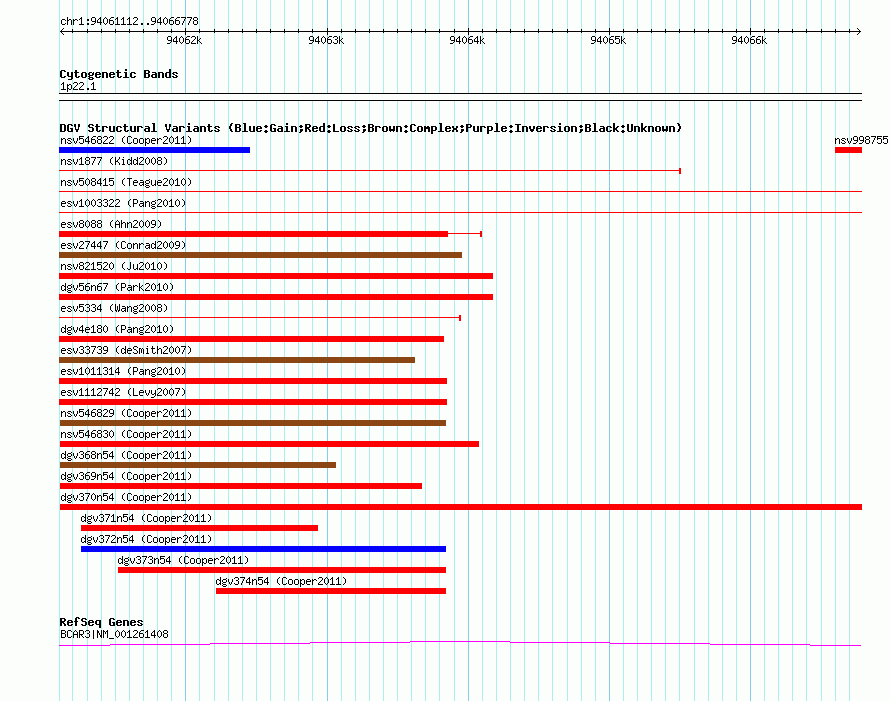Click the dgv368n54 (Cooper2011) label
This screenshot has height=701, width=890.
126,455
